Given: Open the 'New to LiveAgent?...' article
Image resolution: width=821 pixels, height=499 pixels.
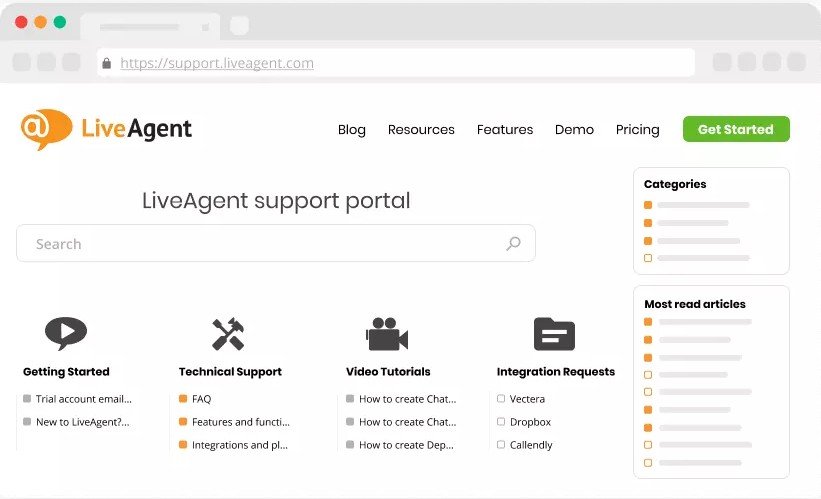Looking at the screenshot, I should coord(83,422).
